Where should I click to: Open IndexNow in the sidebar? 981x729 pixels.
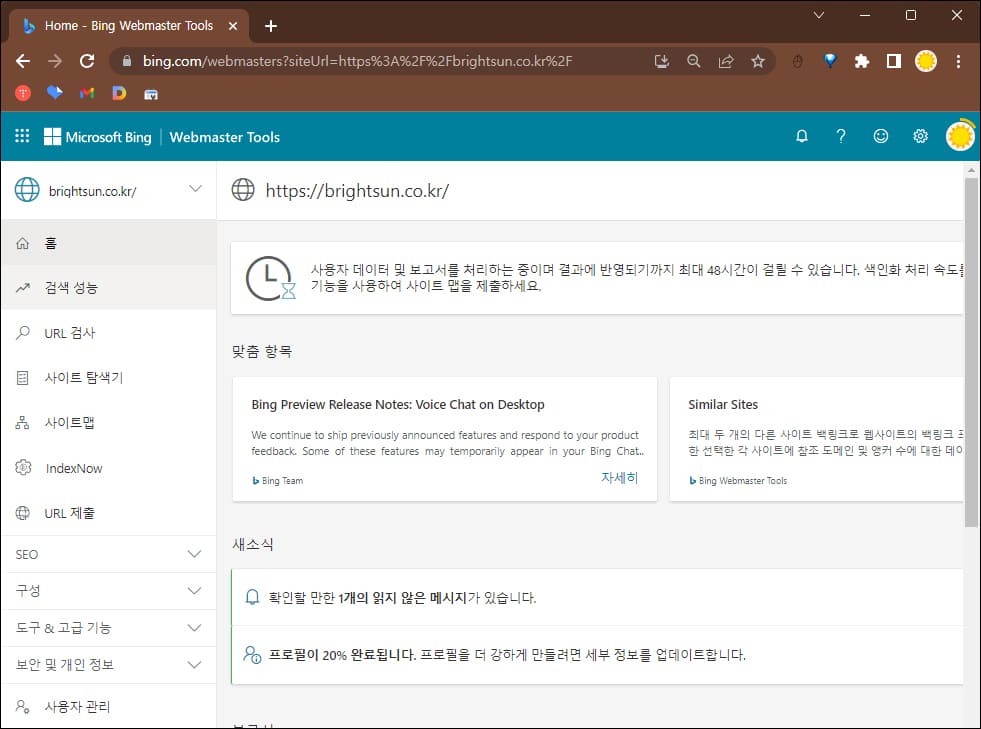click(109, 468)
